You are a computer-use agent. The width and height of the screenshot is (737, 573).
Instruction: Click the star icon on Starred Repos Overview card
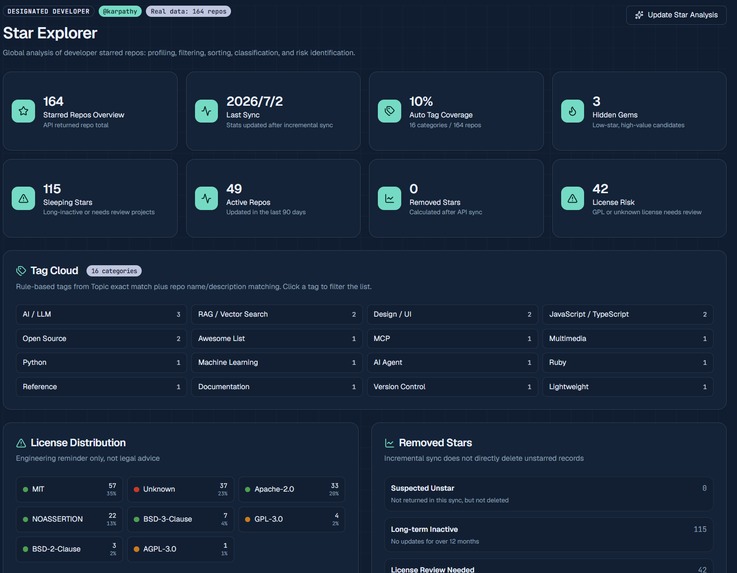(x=24, y=111)
